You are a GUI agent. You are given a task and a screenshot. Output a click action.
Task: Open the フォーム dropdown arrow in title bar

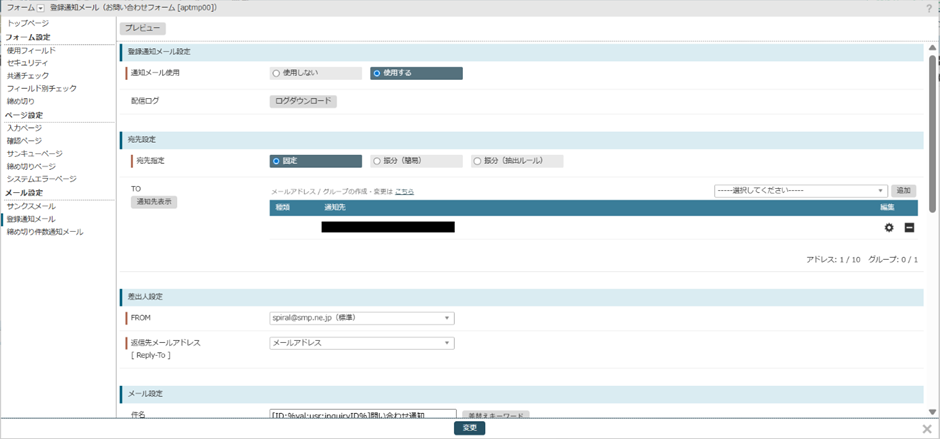pos(40,8)
